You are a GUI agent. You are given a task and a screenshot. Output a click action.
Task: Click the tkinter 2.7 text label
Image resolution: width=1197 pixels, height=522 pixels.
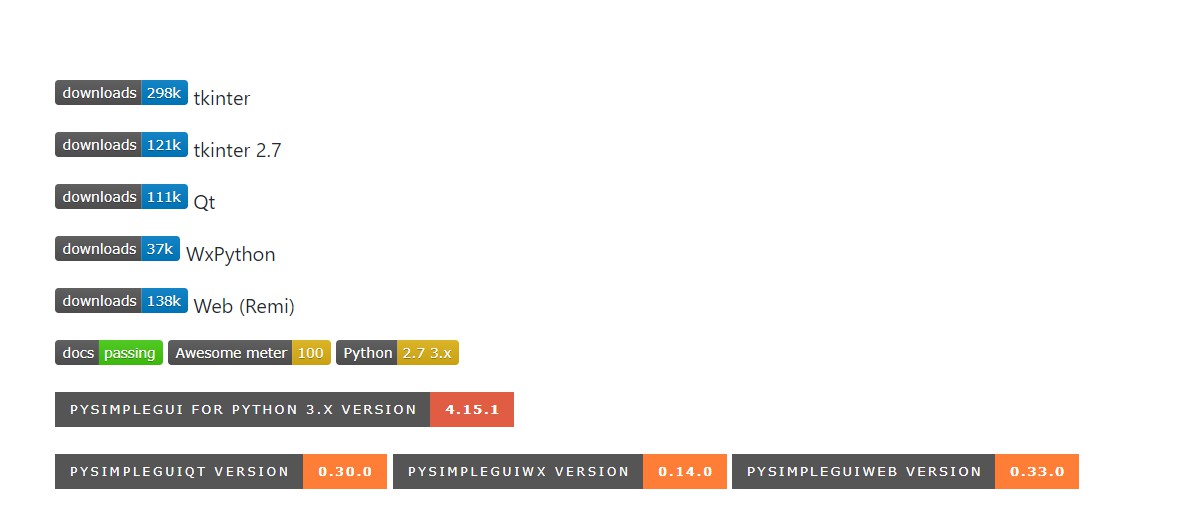237,151
